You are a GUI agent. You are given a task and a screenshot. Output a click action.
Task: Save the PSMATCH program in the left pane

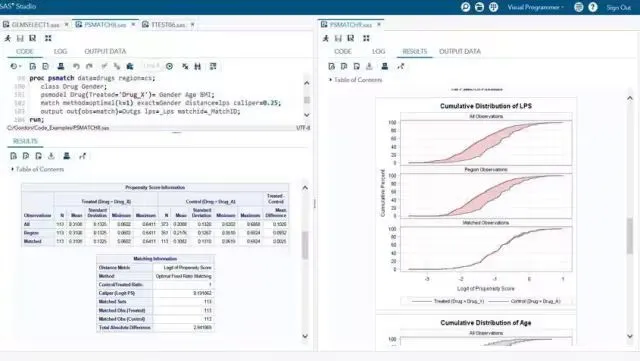click(20, 38)
